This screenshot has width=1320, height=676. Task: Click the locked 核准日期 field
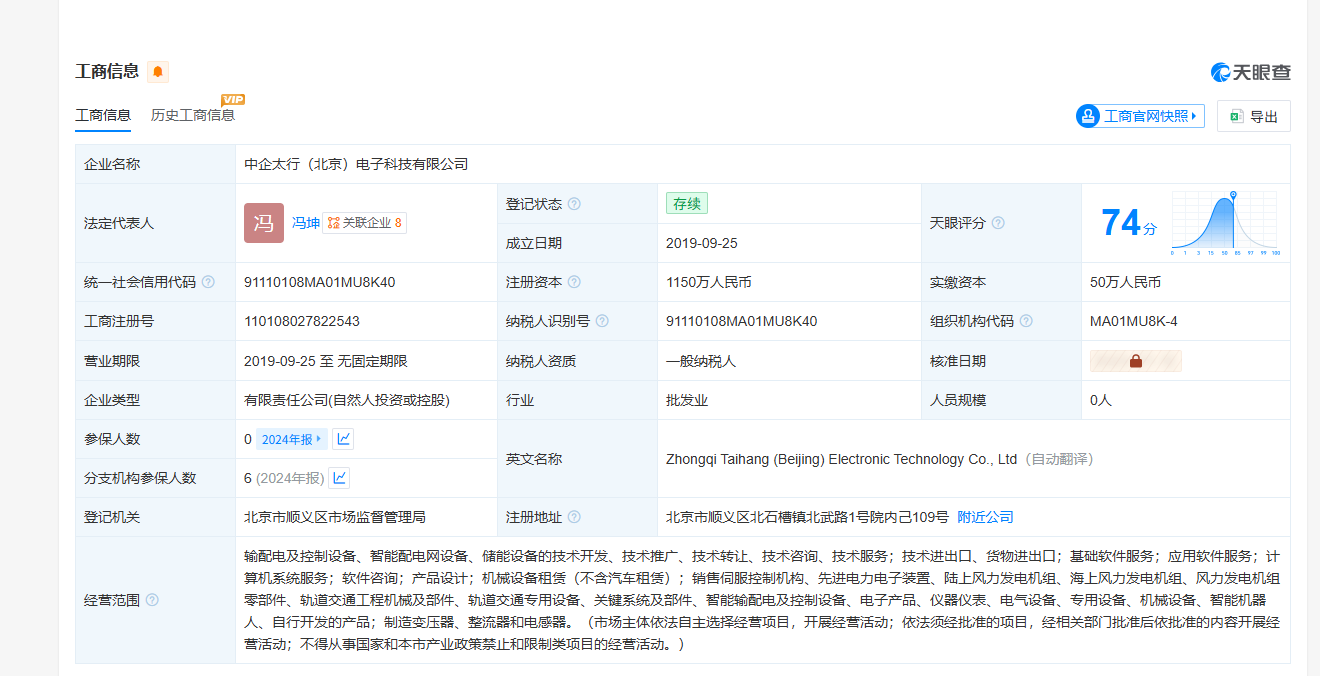coord(1135,361)
